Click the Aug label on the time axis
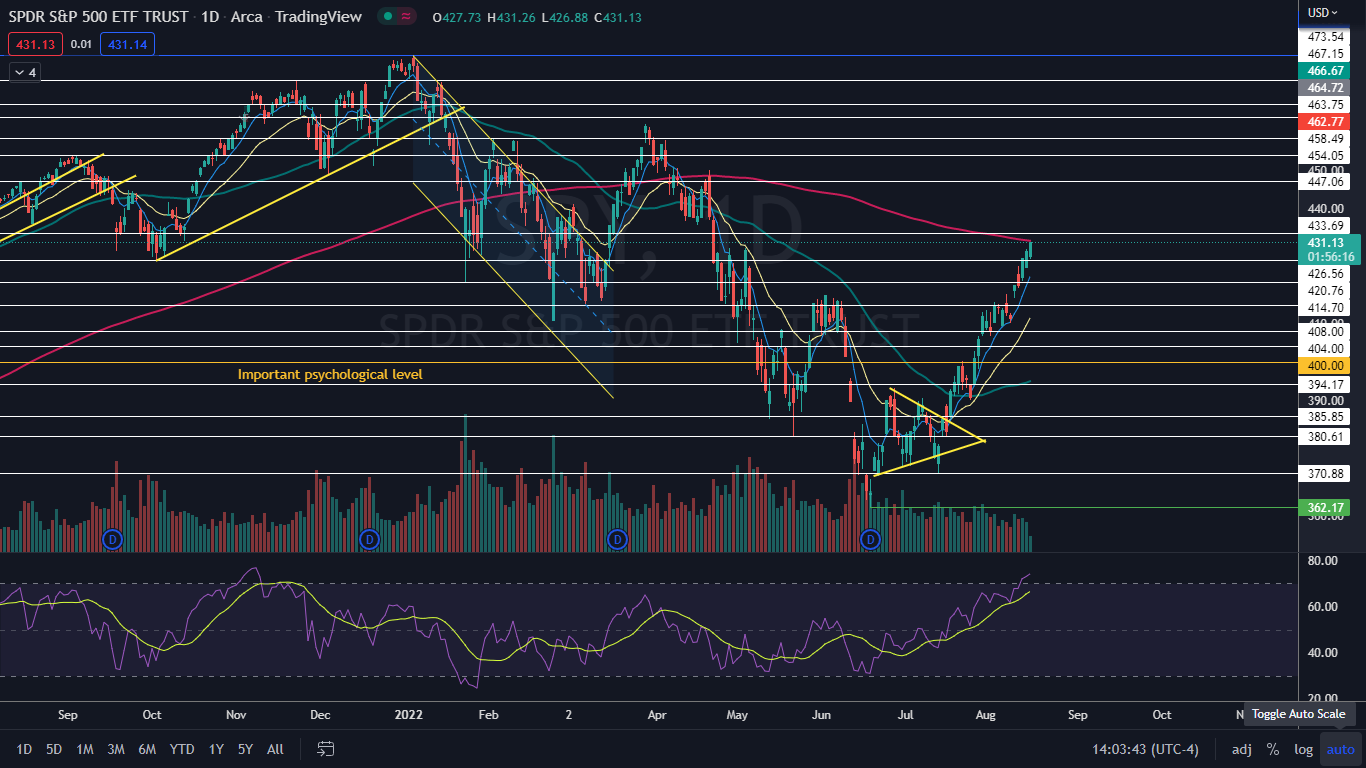Image resolution: width=1366 pixels, height=768 pixels. 985,716
